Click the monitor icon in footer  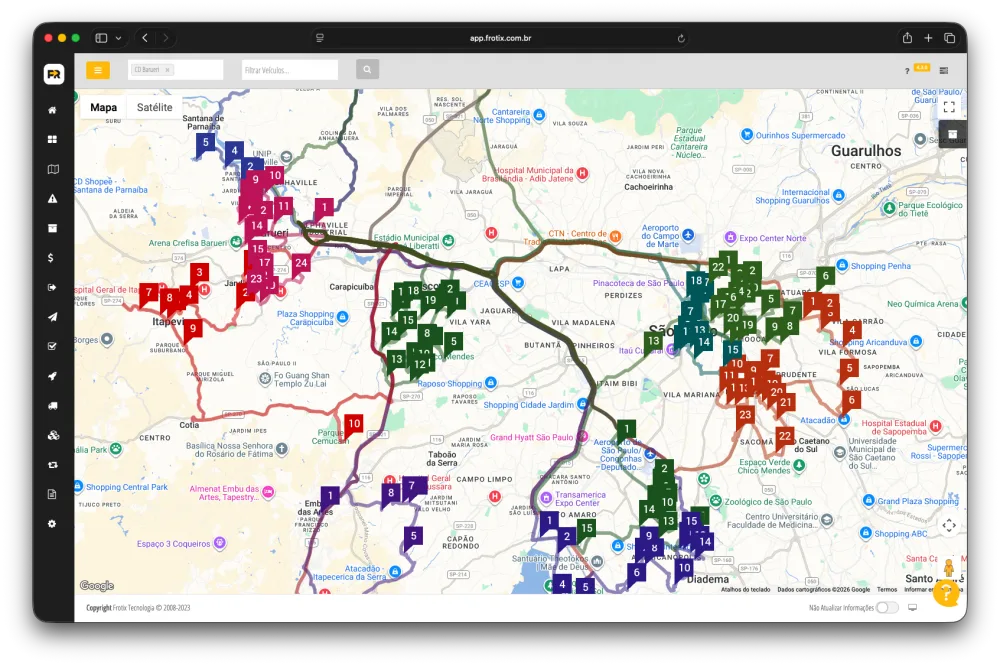coord(913,607)
